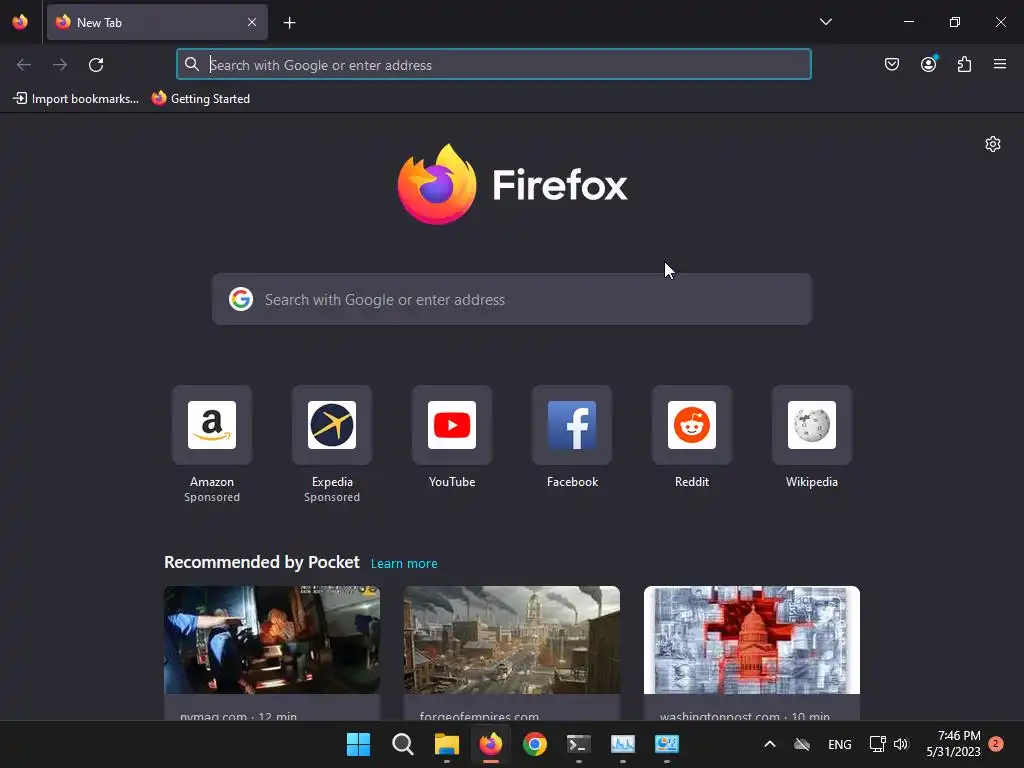This screenshot has height=768, width=1024.
Task: Select the New Tab tab
Action: tap(157, 22)
